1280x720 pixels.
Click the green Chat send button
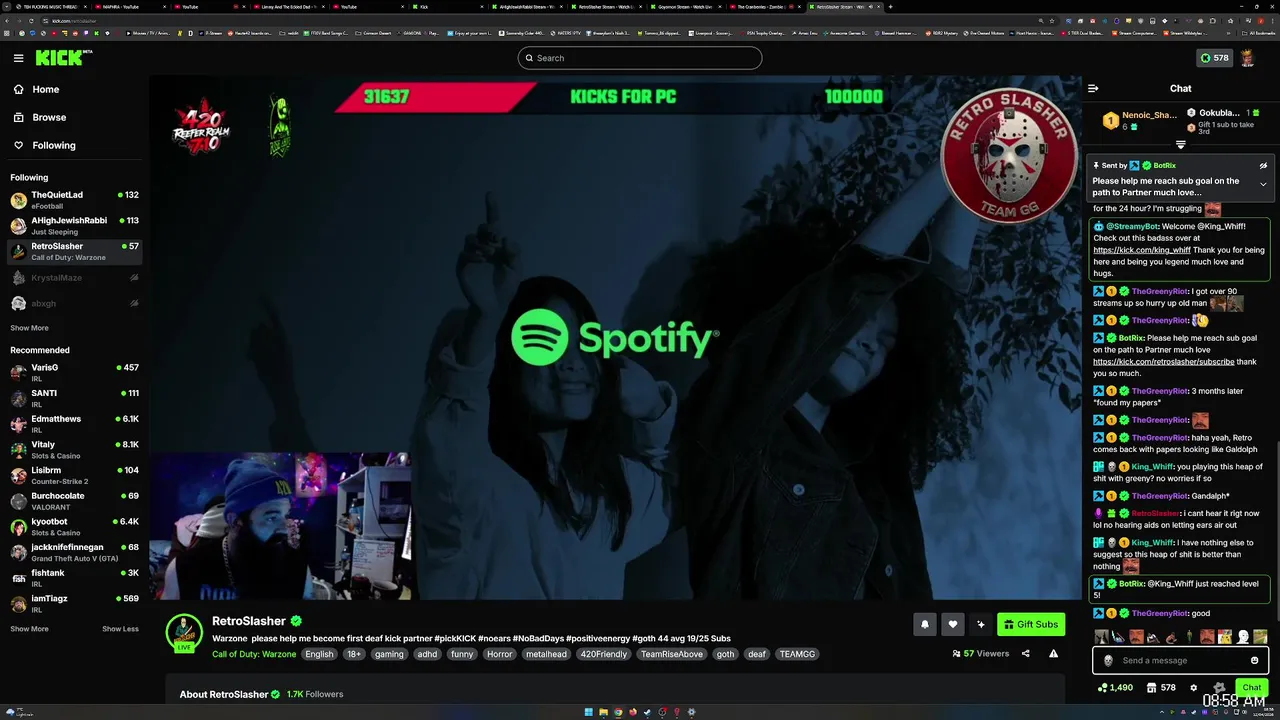1252,687
